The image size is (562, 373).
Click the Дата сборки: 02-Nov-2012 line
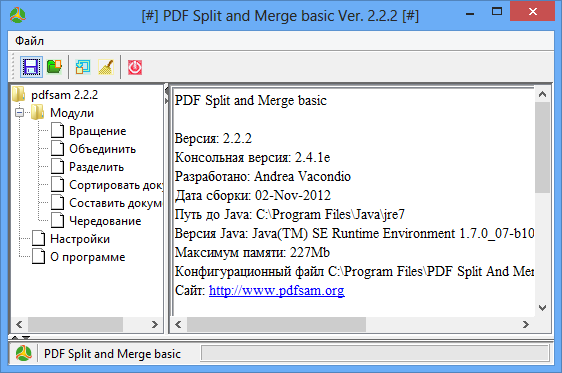point(253,195)
